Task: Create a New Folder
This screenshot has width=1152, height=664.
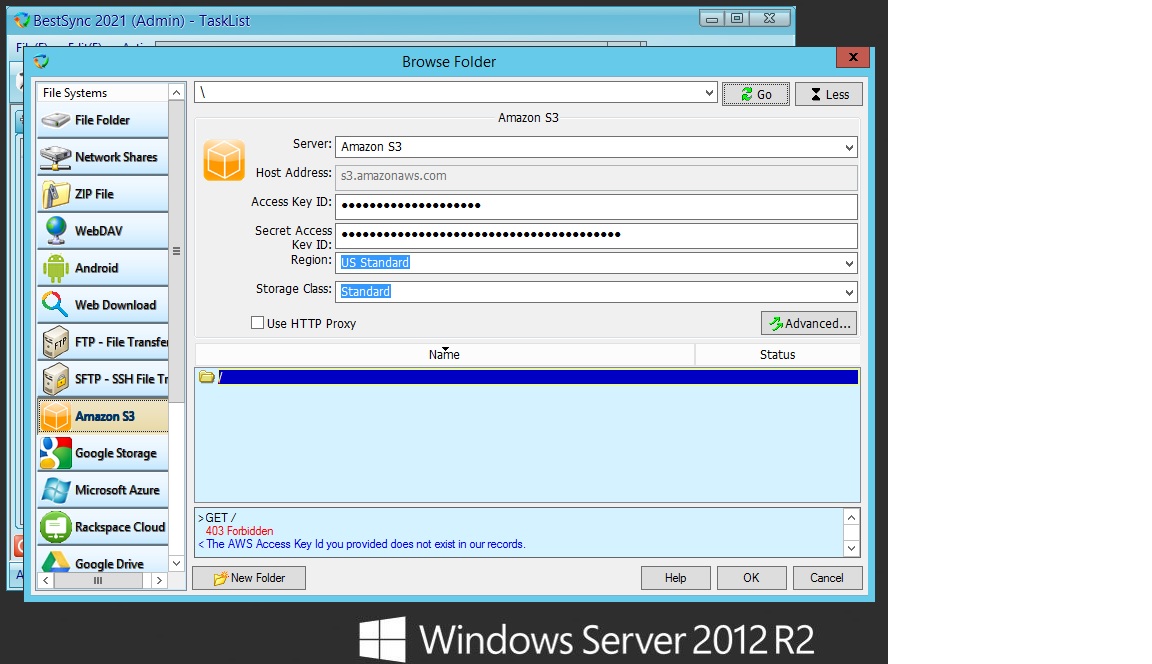Action: (x=249, y=578)
